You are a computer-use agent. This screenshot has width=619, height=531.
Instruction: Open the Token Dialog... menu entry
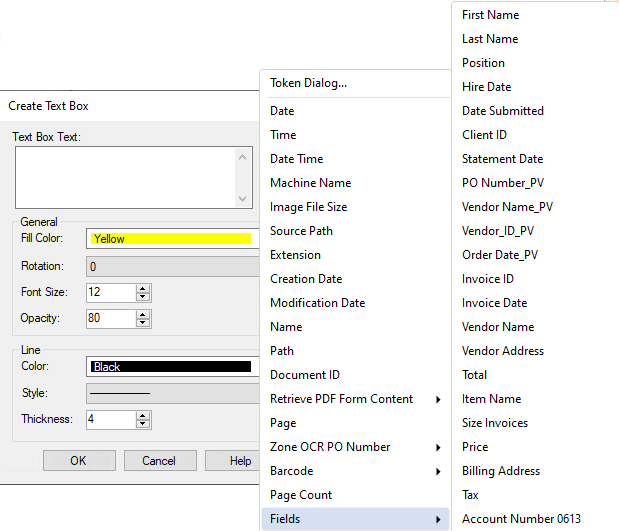pos(355,83)
